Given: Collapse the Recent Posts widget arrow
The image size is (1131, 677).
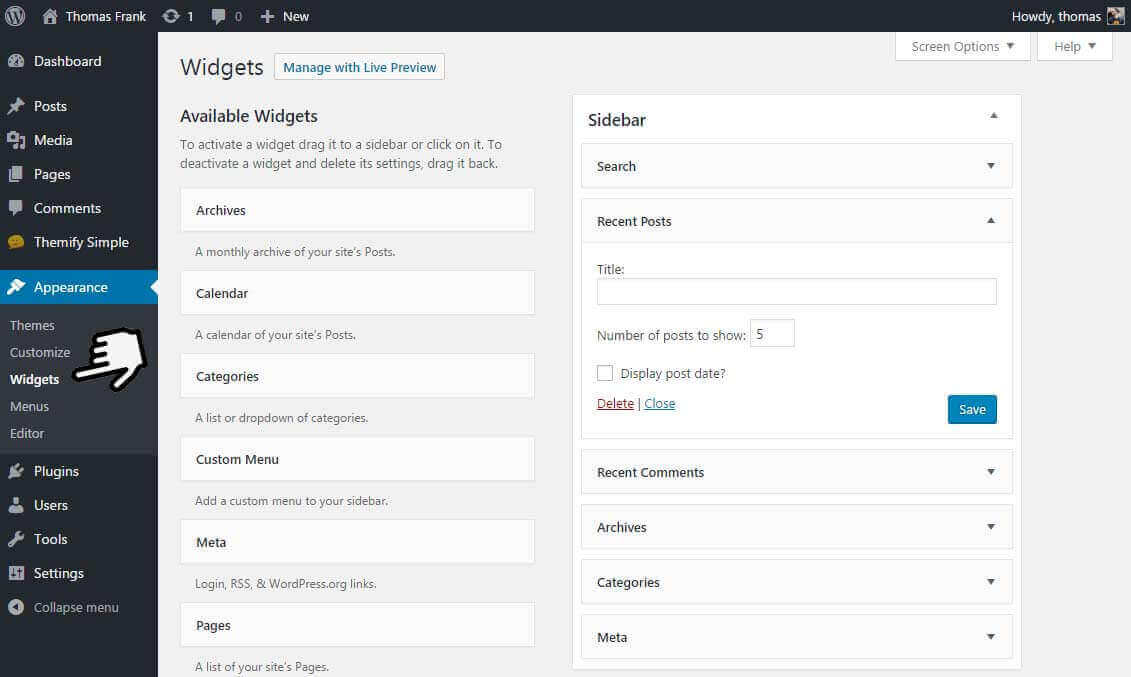Looking at the screenshot, I should tap(990, 221).
